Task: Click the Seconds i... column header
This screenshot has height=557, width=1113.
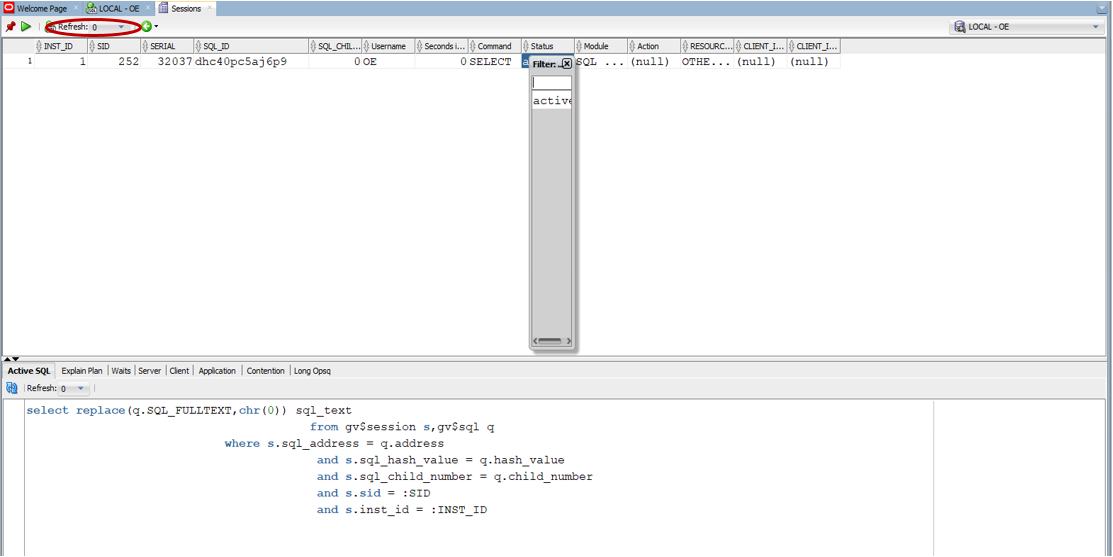Action: [x=442, y=46]
